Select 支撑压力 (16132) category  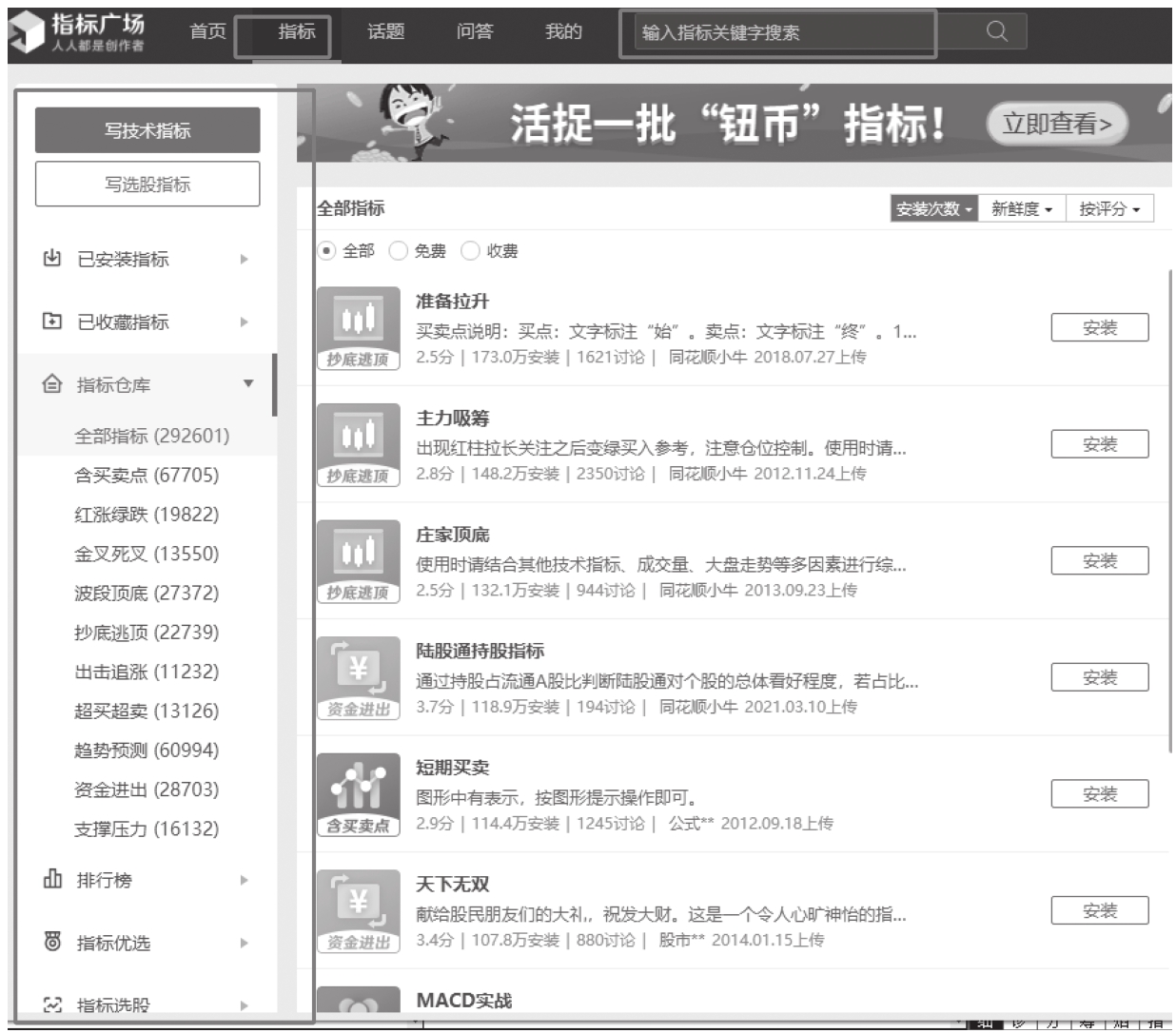[147, 829]
